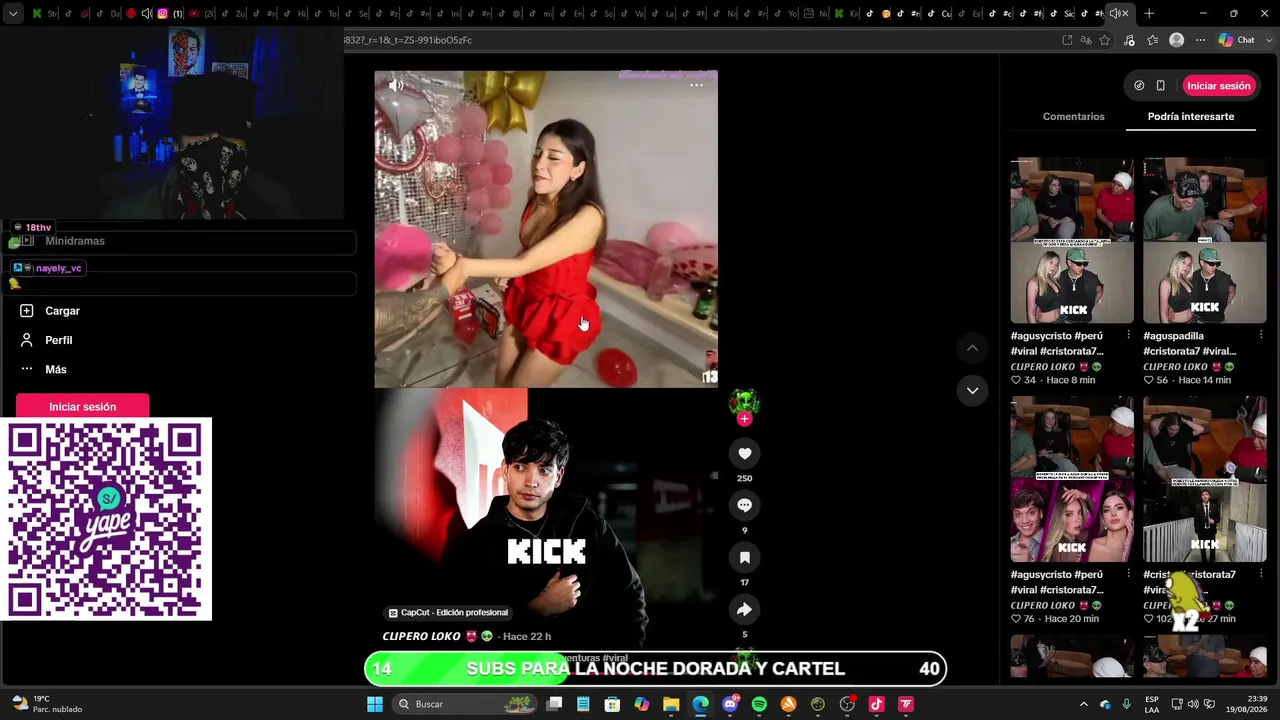
Task: Open the CapCut Edición profesional tag
Action: pos(448,613)
